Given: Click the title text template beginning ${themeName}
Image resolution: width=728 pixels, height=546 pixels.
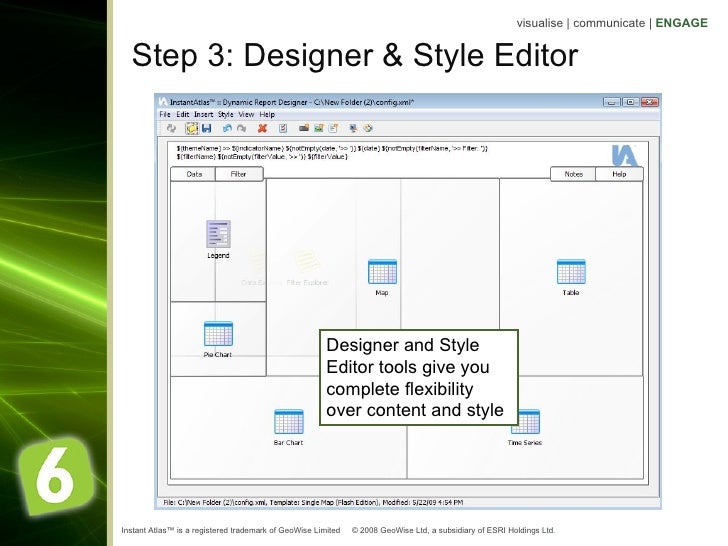Looking at the screenshot, I should pos(332,153).
